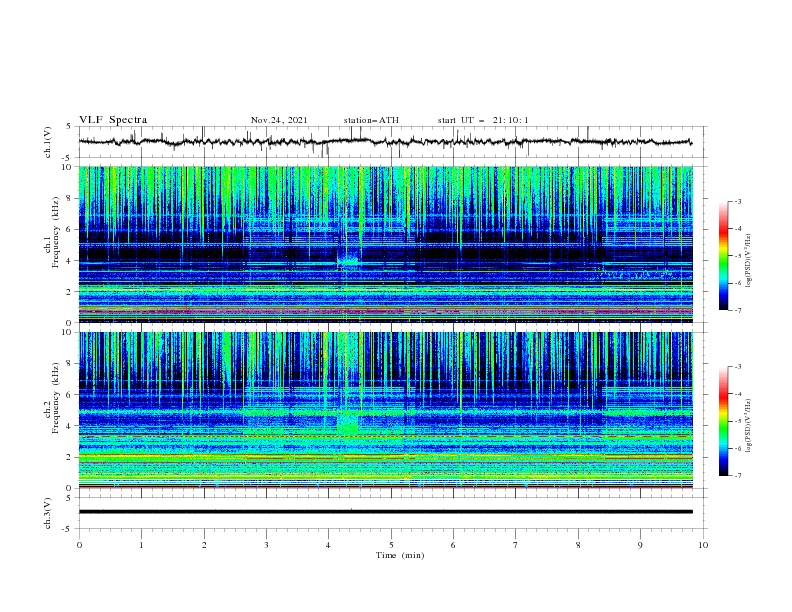Select the "start UT = 21:10:1" text
This screenshot has height=612, width=792.
(x=483, y=120)
